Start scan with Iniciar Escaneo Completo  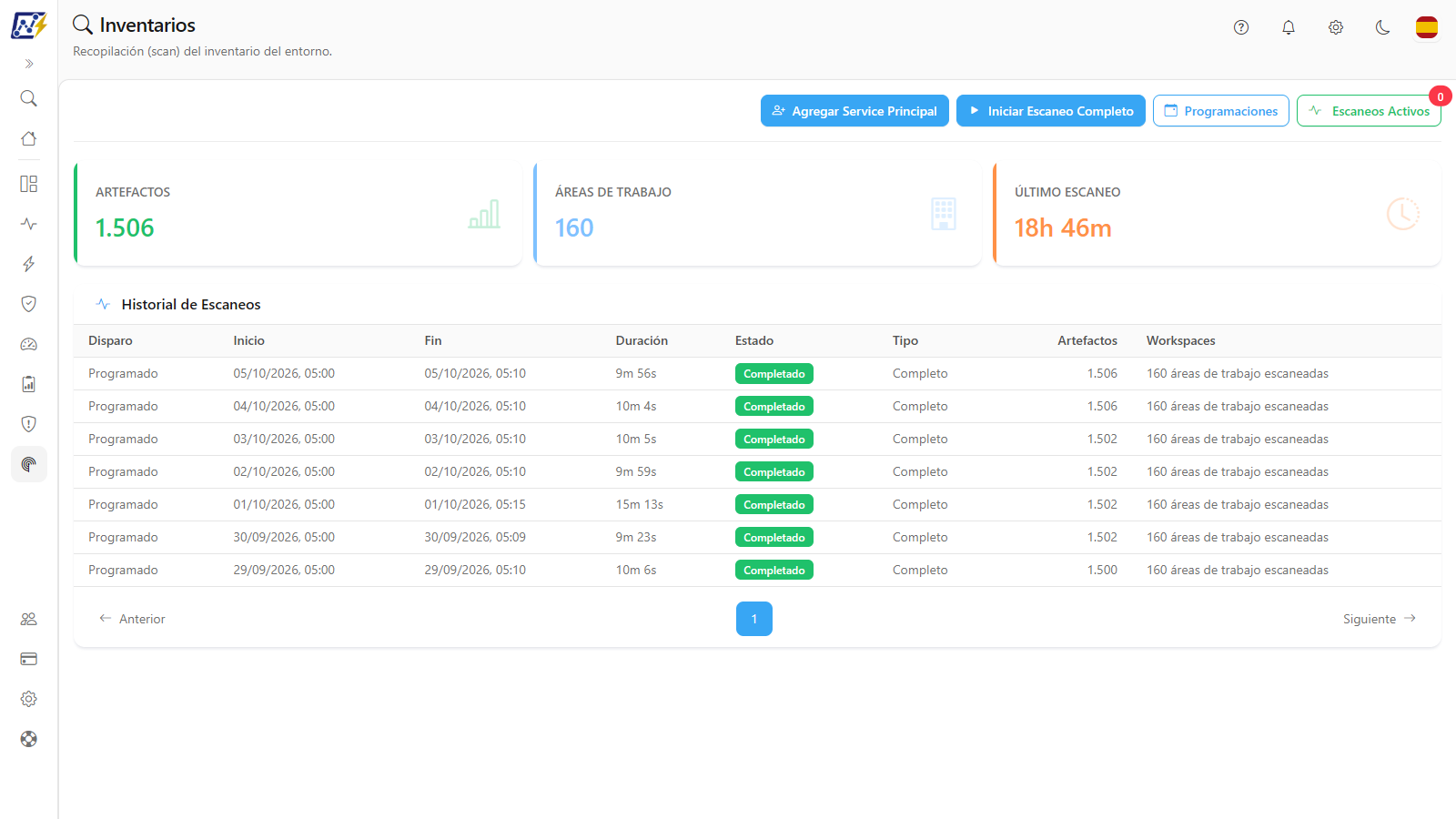point(1051,111)
